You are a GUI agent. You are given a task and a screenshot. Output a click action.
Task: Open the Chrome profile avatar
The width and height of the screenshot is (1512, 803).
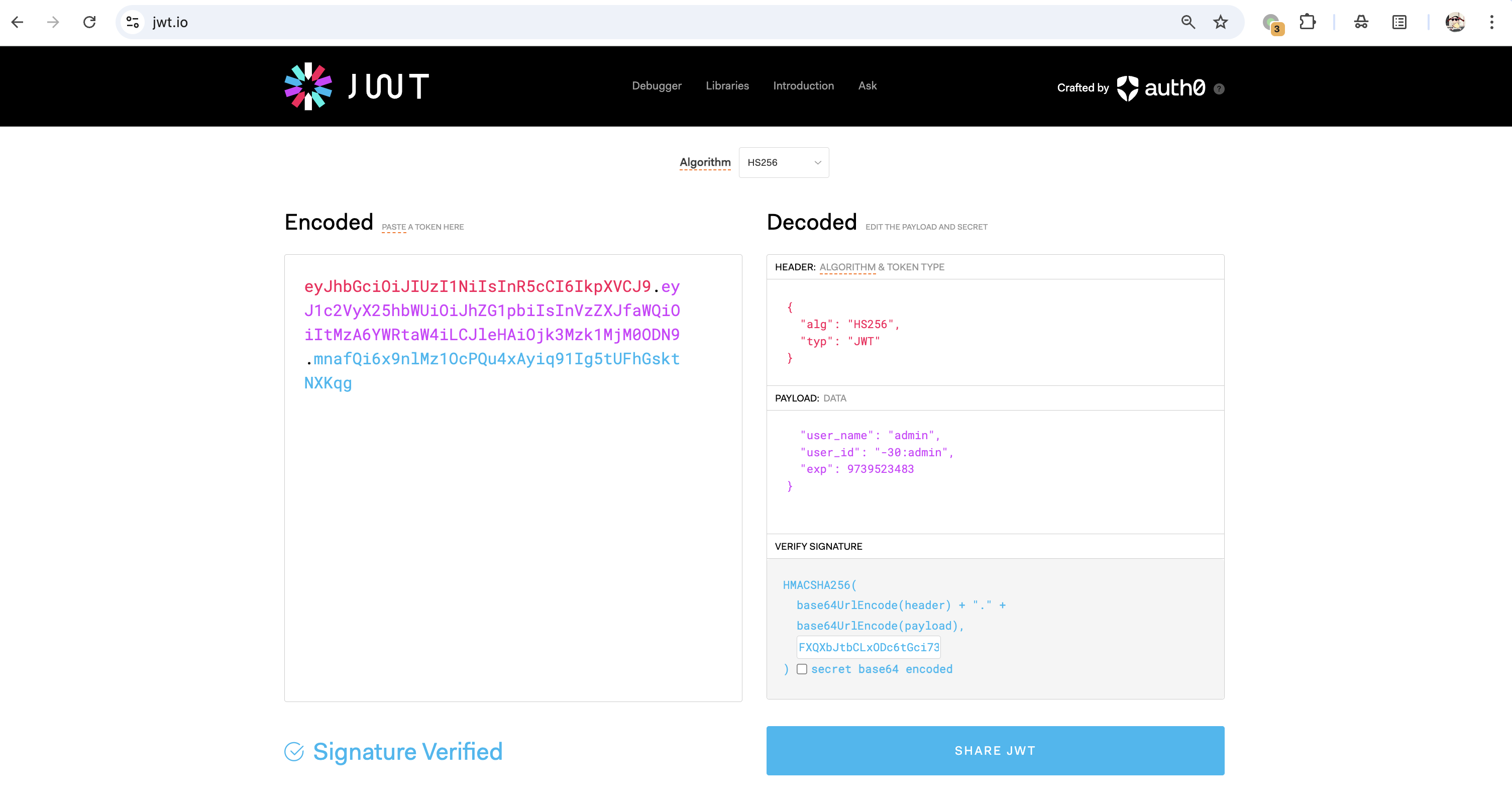coord(1455,22)
